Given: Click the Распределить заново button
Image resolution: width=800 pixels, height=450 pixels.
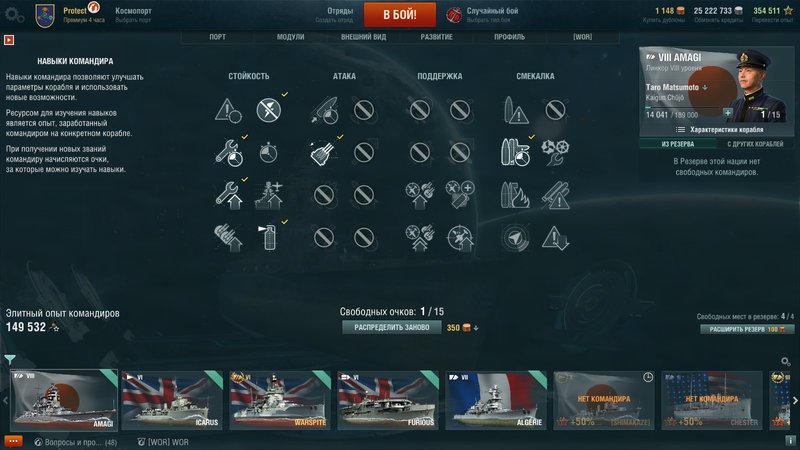Looking at the screenshot, I should 392,328.
